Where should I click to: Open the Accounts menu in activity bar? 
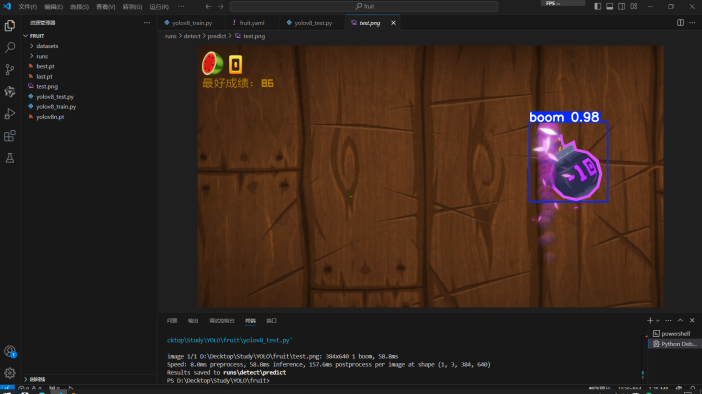click(10, 351)
